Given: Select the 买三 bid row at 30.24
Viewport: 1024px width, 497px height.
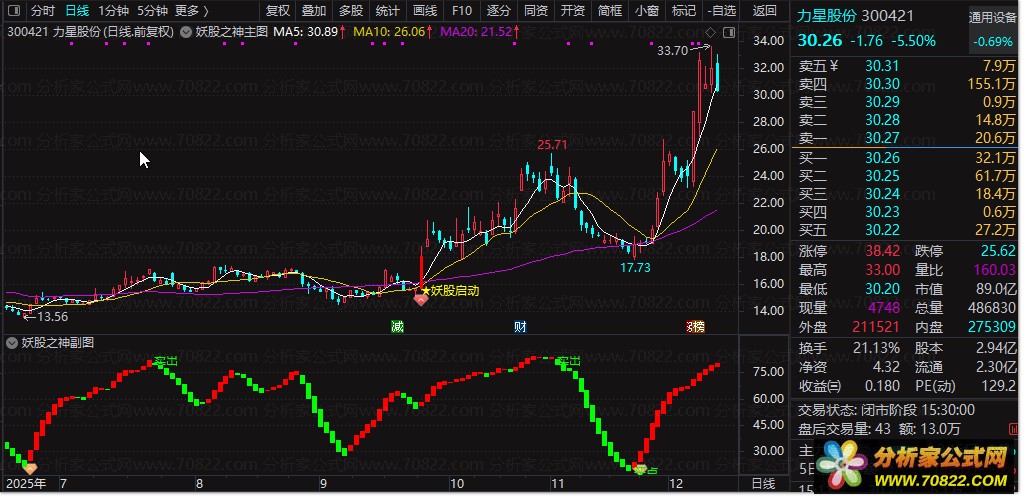Looking at the screenshot, I should pyautogui.click(x=906, y=194).
